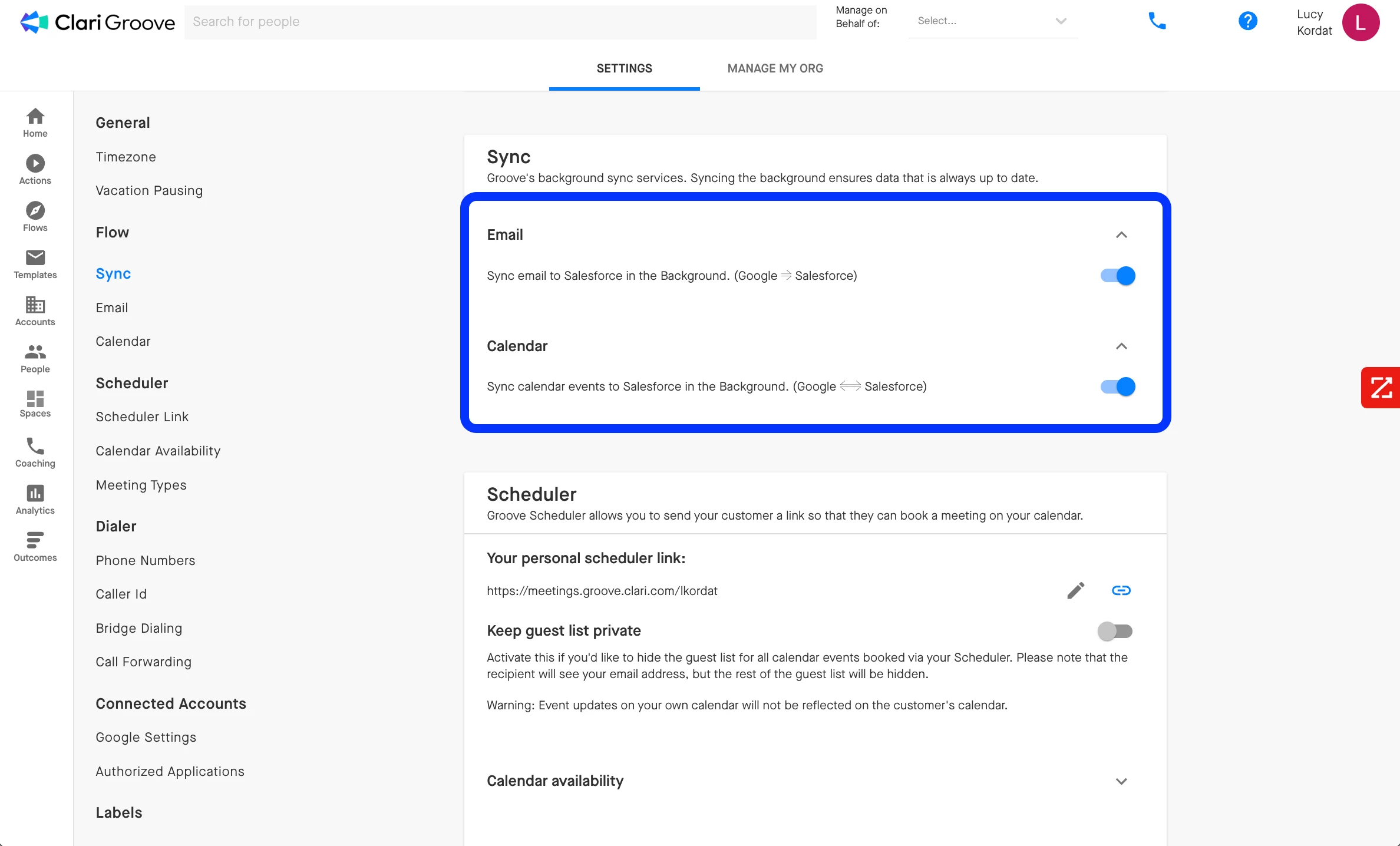Screen dimensions: 1400x846
Task: Open the red Z side widget
Action: click(1381, 388)
